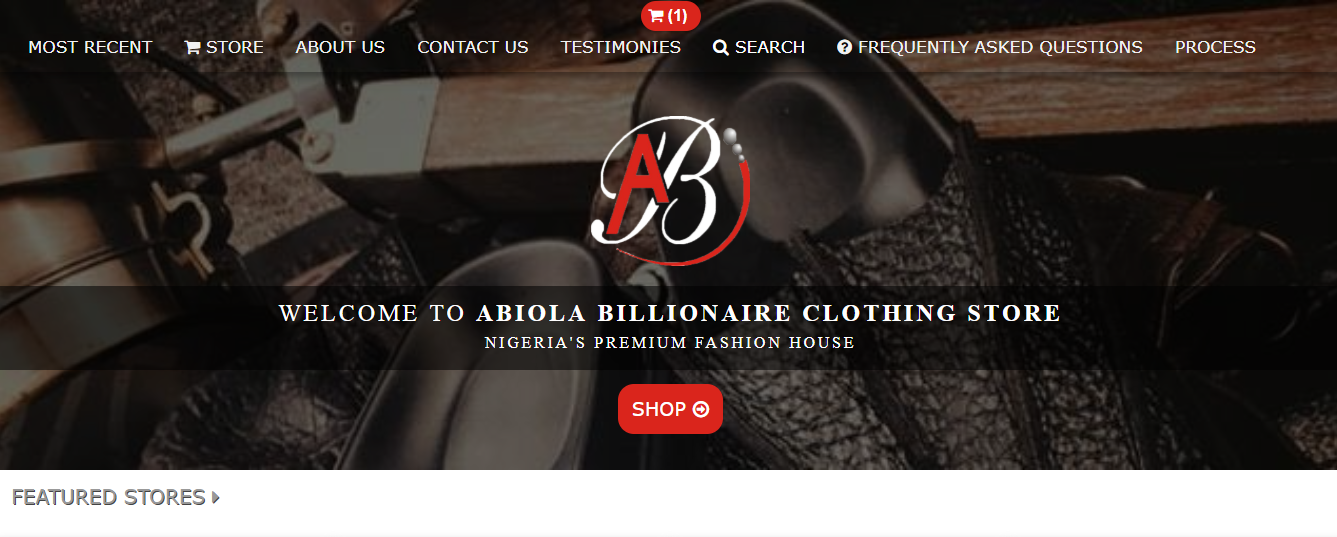
Task: Click the Nigeria's Premium Fashion House tagline
Action: [670, 343]
